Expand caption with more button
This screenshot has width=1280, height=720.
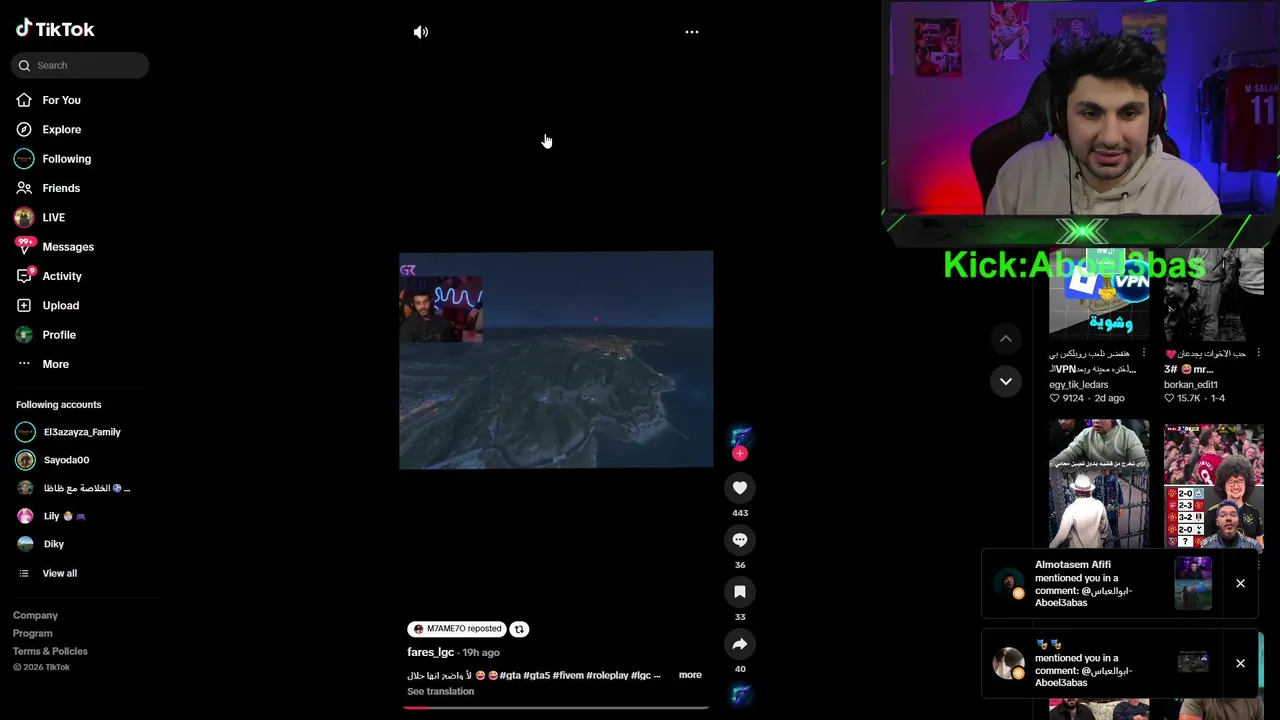coord(690,675)
